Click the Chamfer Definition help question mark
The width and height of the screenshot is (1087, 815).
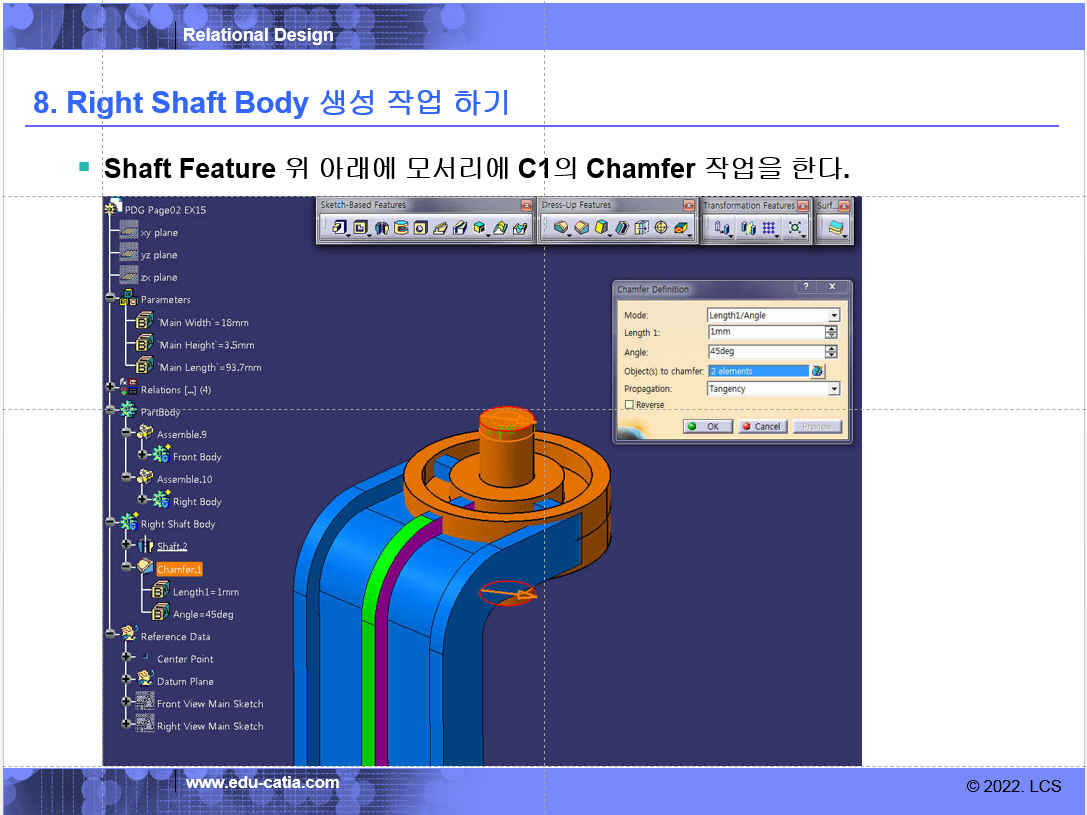point(806,288)
